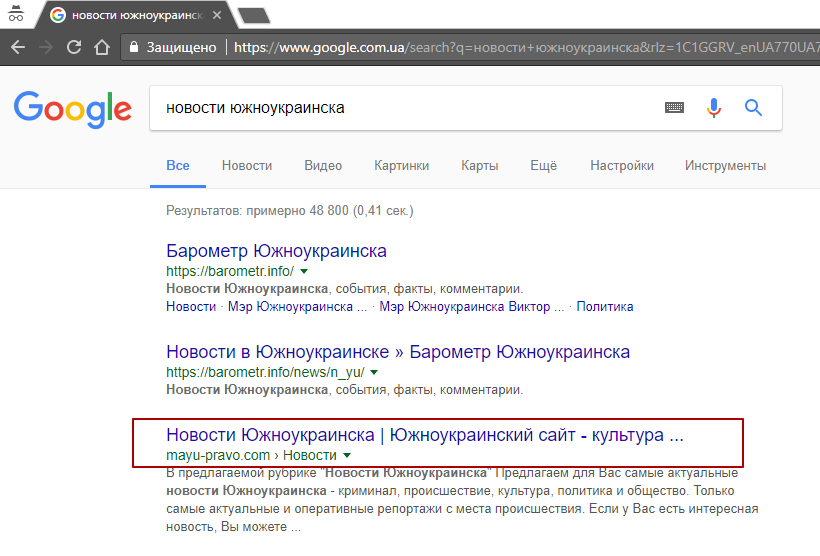Open the 'Мэр Южноукраинска Виктор ...' sitelink
The width and height of the screenshot is (820, 556).
click(x=471, y=307)
